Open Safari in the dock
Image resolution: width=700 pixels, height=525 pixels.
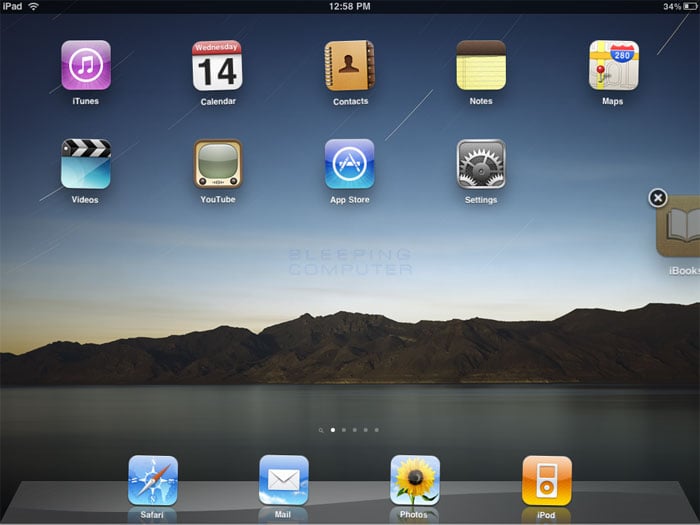pos(153,480)
